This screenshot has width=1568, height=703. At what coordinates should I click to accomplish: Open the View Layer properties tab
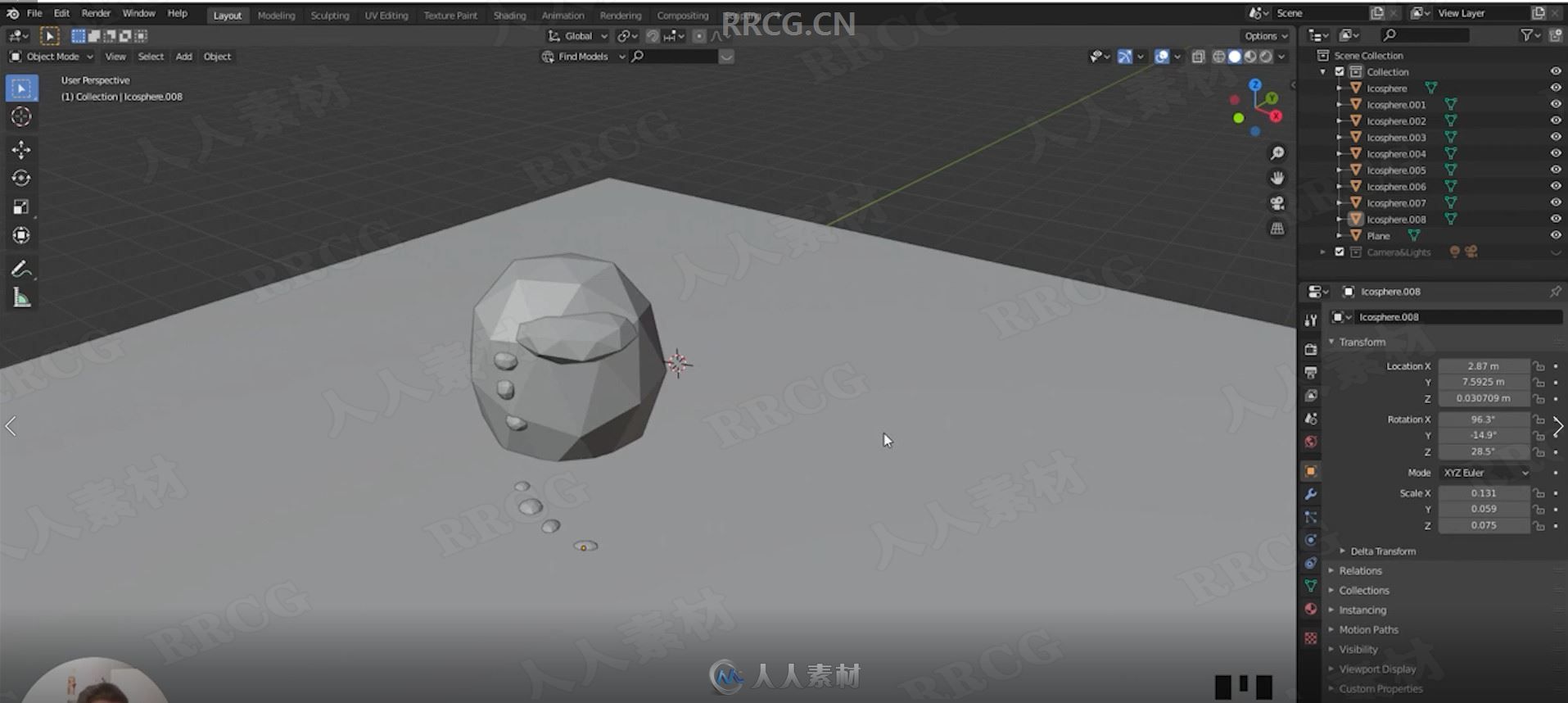coord(1311,395)
